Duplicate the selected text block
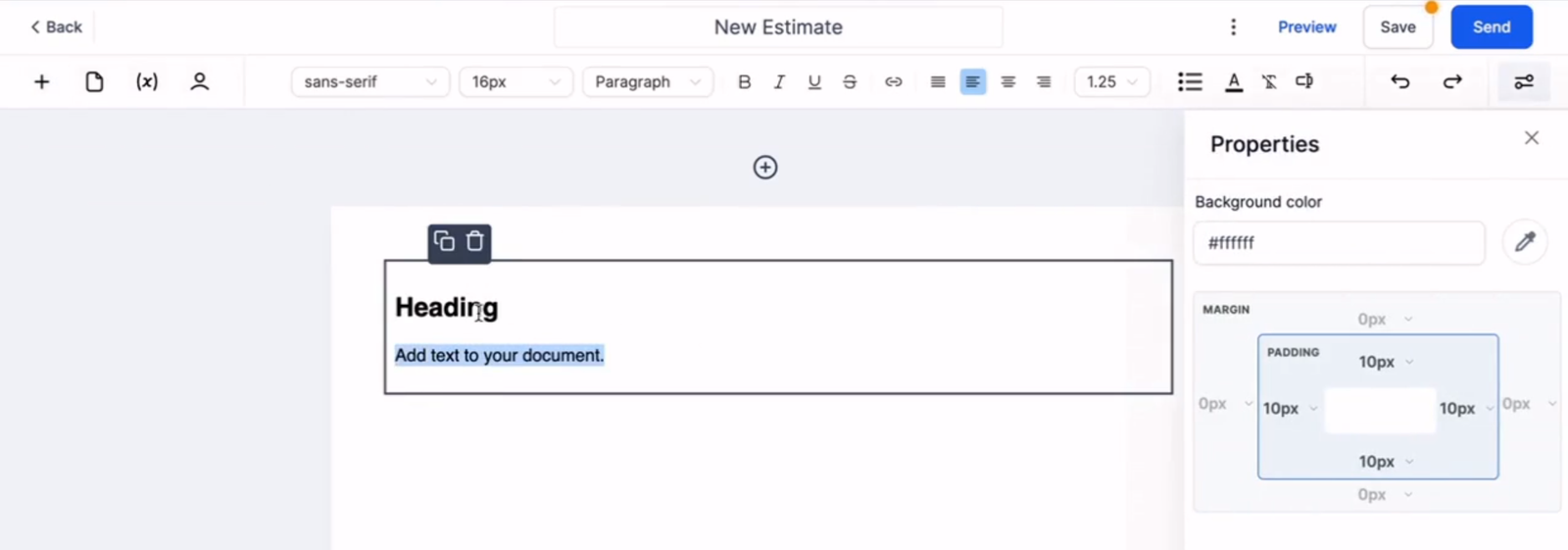 pyautogui.click(x=444, y=241)
